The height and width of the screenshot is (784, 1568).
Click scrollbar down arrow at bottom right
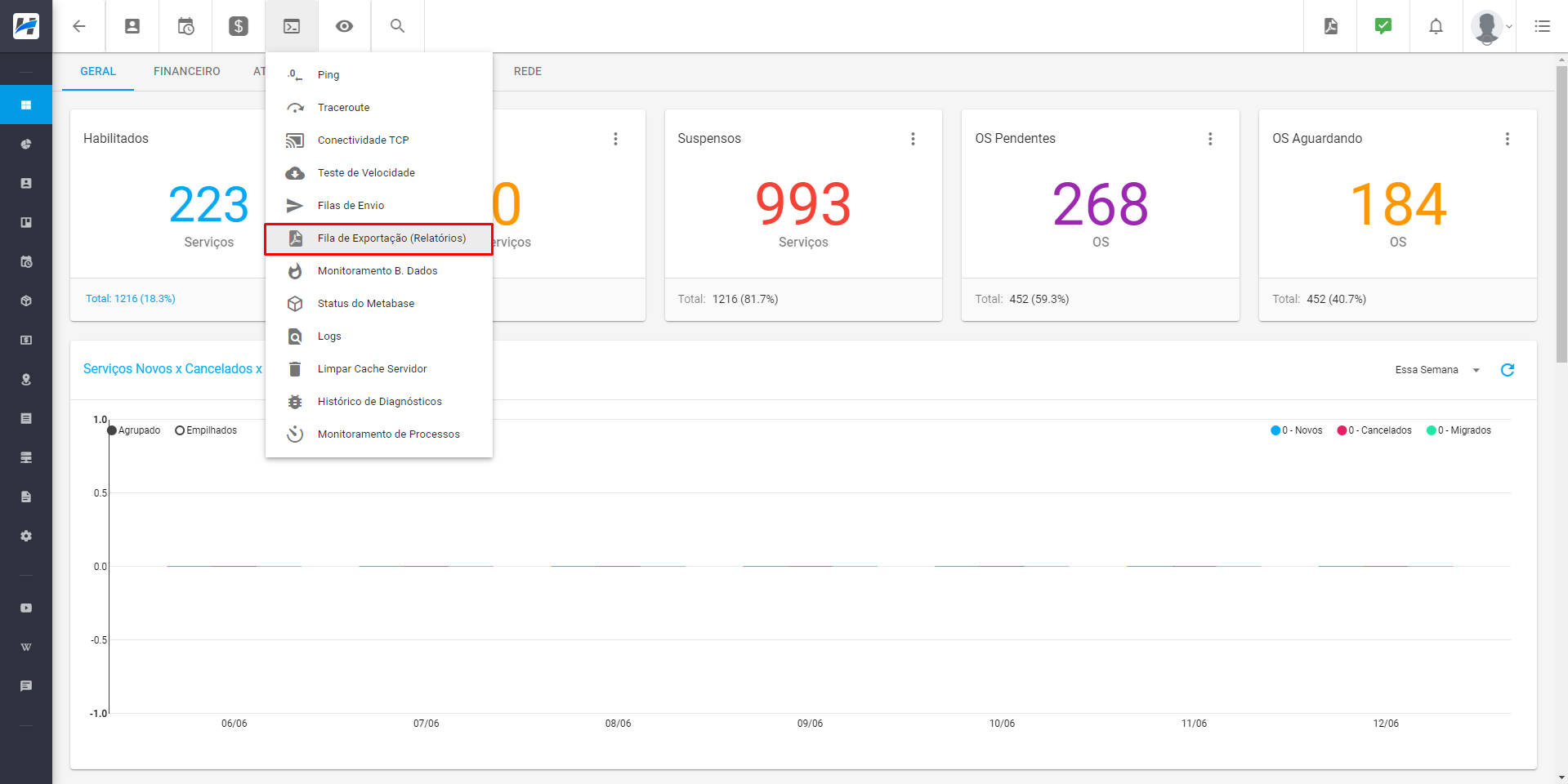pyautogui.click(x=1561, y=777)
